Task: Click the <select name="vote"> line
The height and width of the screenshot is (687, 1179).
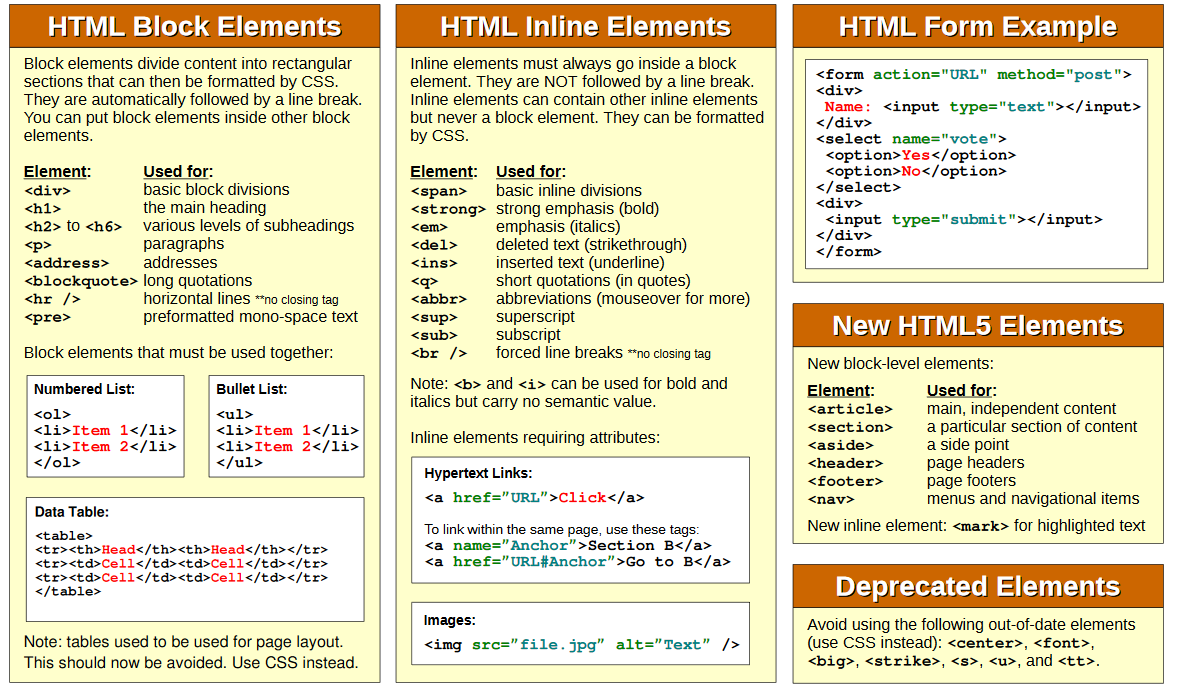Action: [911, 139]
